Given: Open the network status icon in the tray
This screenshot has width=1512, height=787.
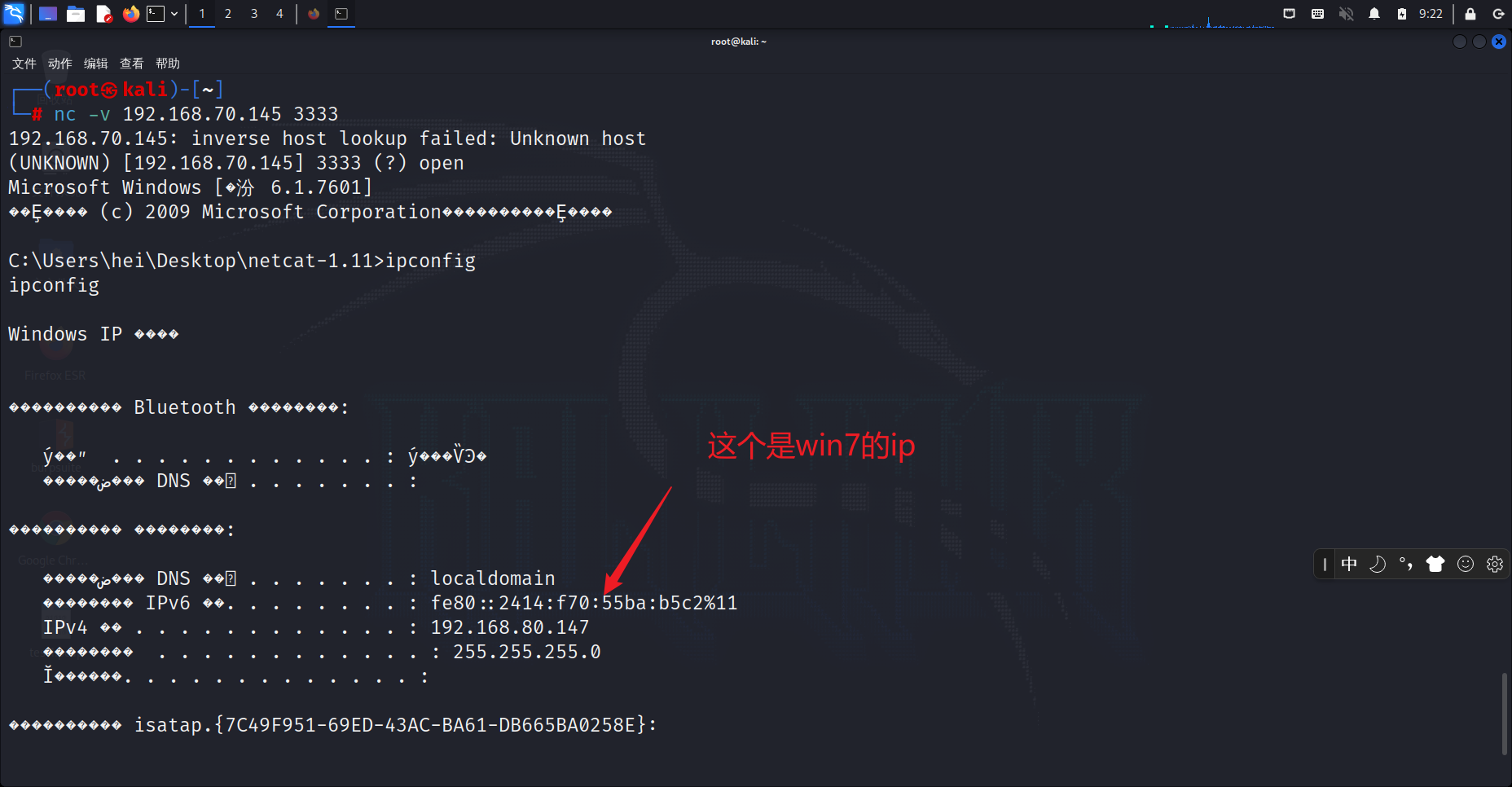Looking at the screenshot, I should (x=1288, y=14).
